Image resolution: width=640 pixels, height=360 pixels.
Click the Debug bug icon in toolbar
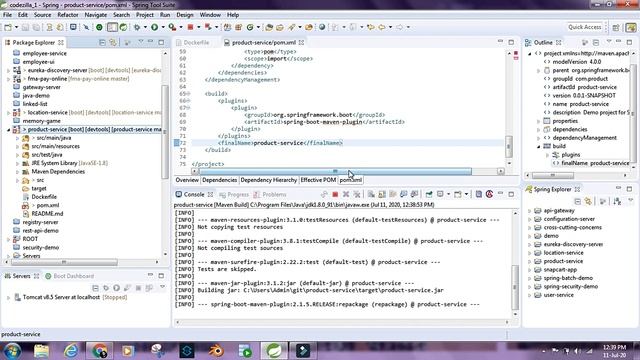[137, 27]
